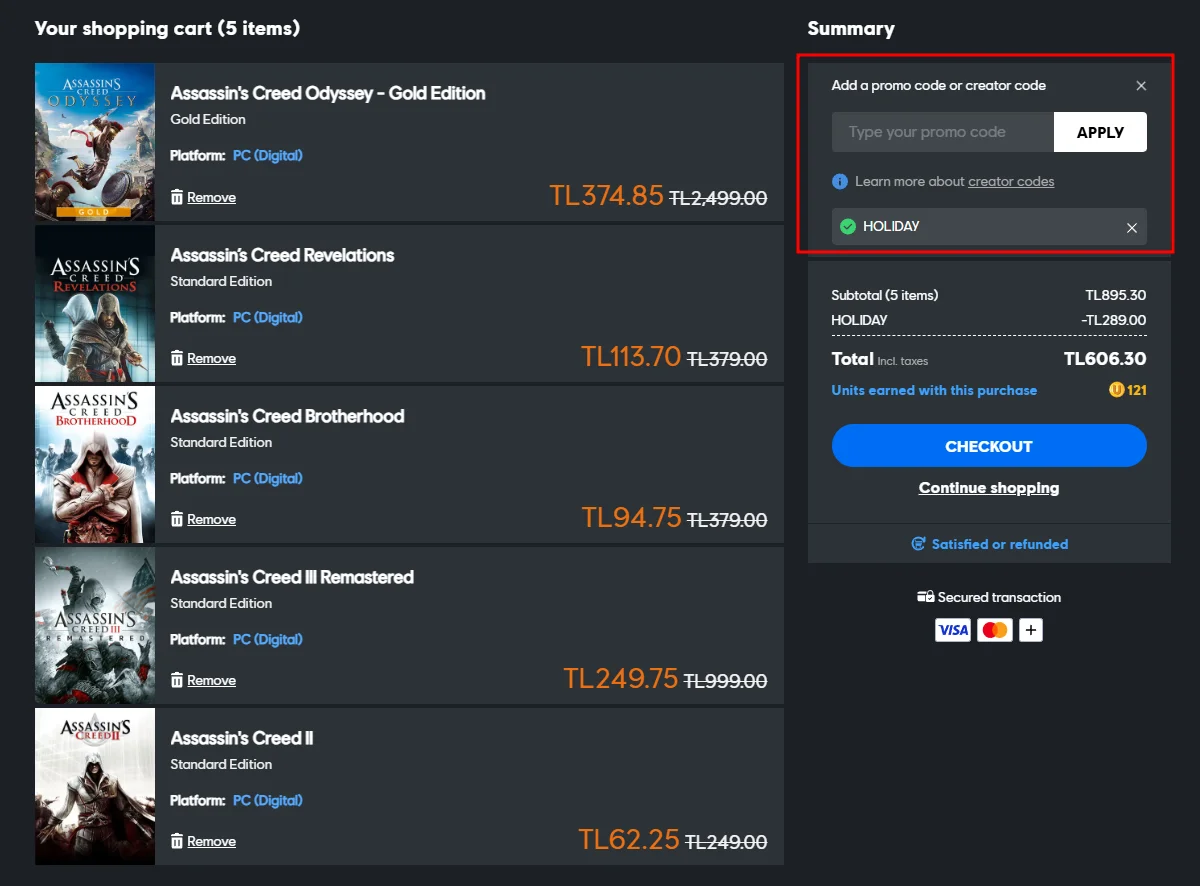The height and width of the screenshot is (886, 1200).
Task: Open Assassin's Creed Odyssey cover thumbnail
Action: click(x=95, y=142)
